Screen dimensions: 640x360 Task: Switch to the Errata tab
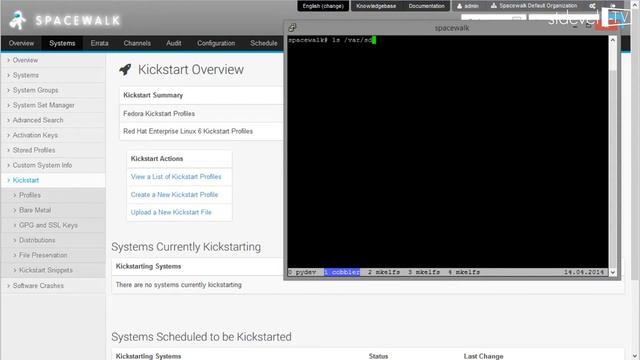pyautogui.click(x=100, y=43)
